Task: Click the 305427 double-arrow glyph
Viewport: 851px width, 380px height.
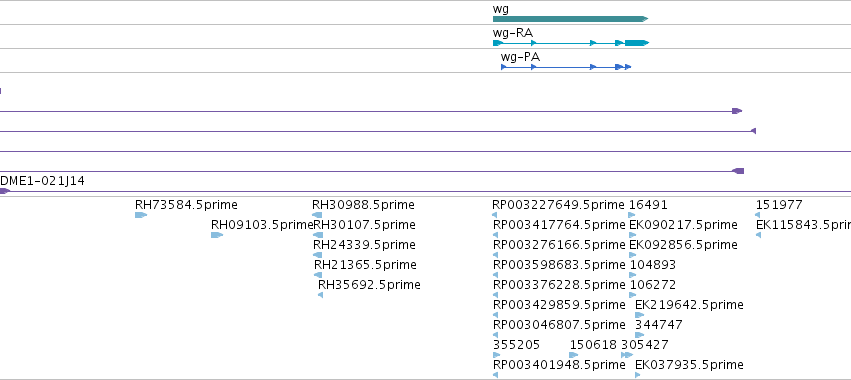Action: pyautogui.click(x=627, y=355)
